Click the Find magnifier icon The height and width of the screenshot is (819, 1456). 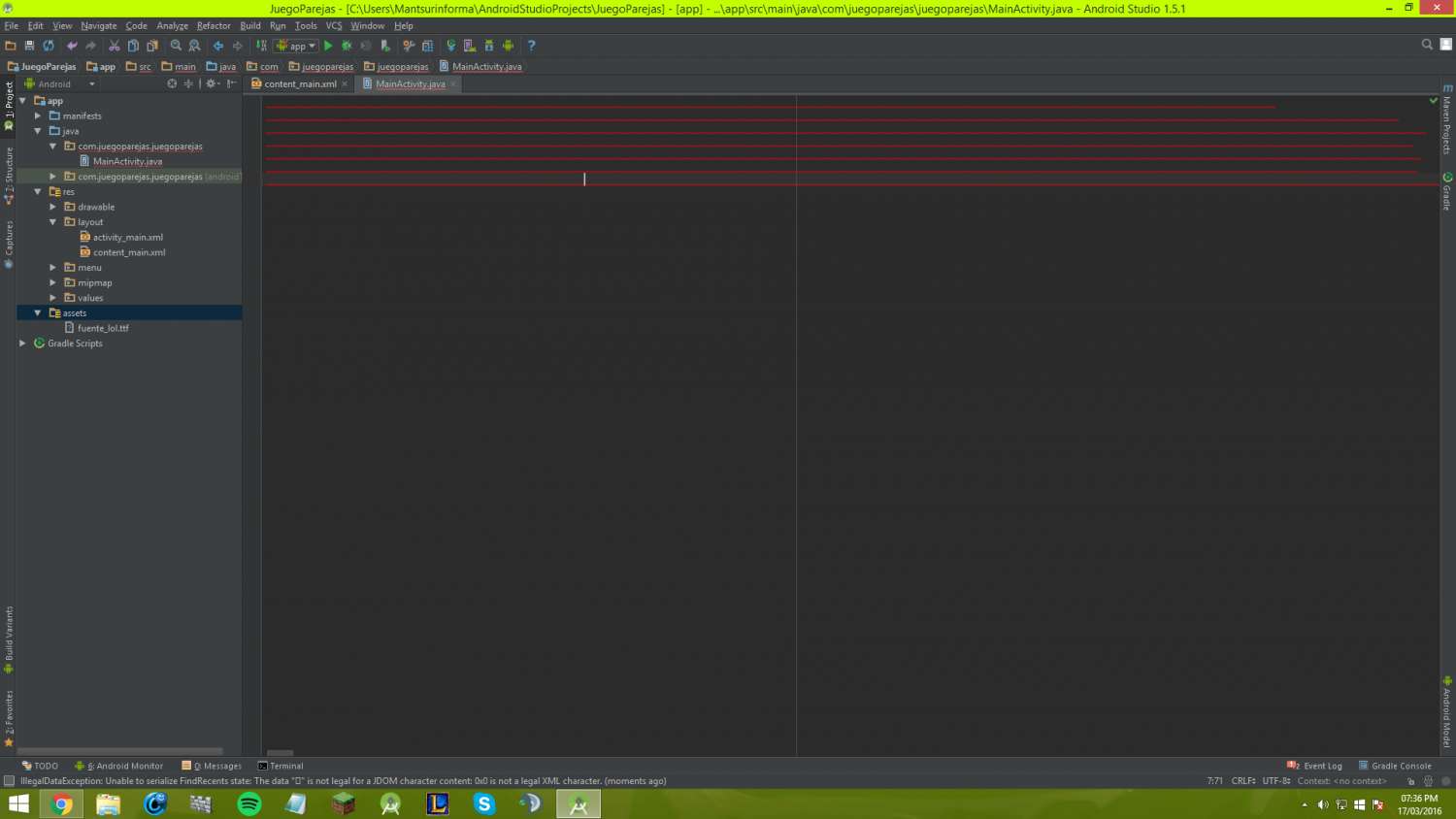pyautogui.click(x=176, y=46)
